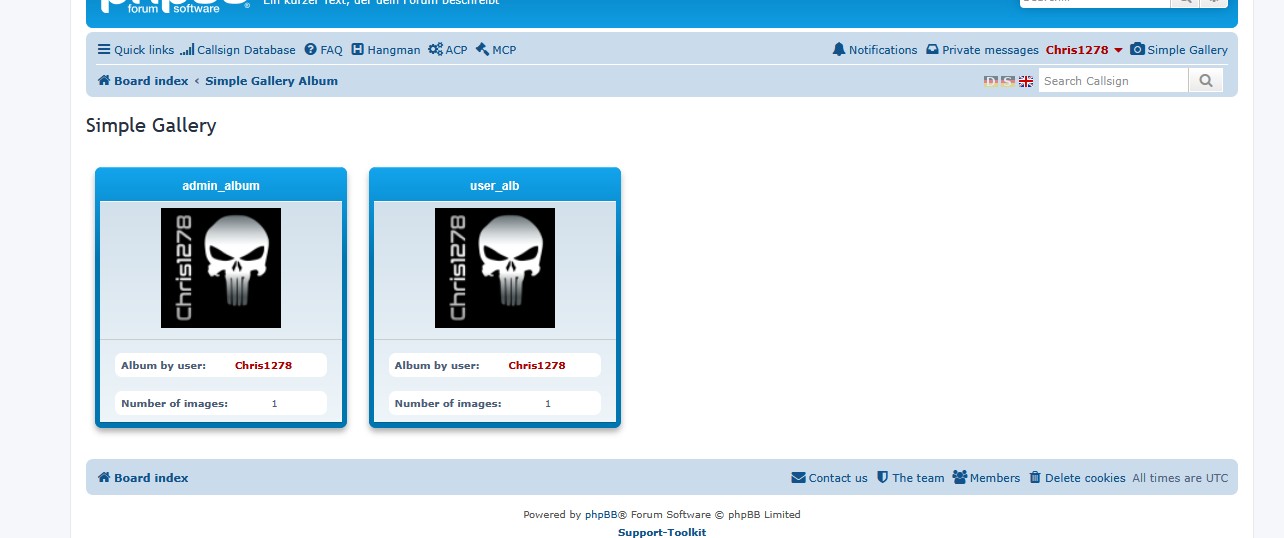The width and height of the screenshot is (1284, 538).
Task: Click the Simple Gallery Album breadcrumb
Action: [271, 81]
